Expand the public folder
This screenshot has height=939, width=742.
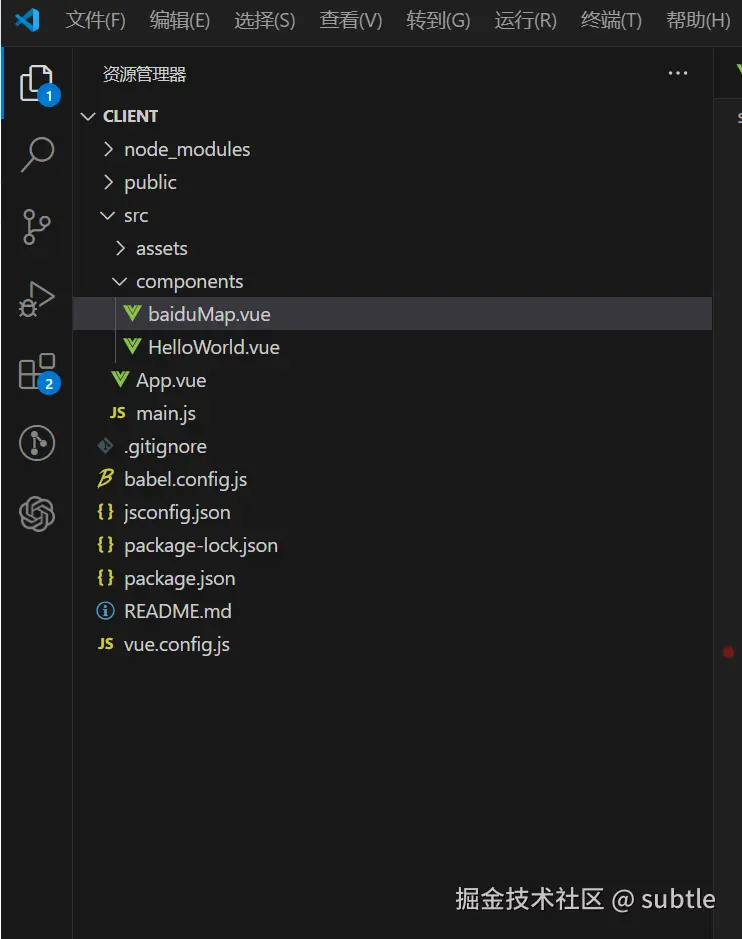[x=150, y=182]
